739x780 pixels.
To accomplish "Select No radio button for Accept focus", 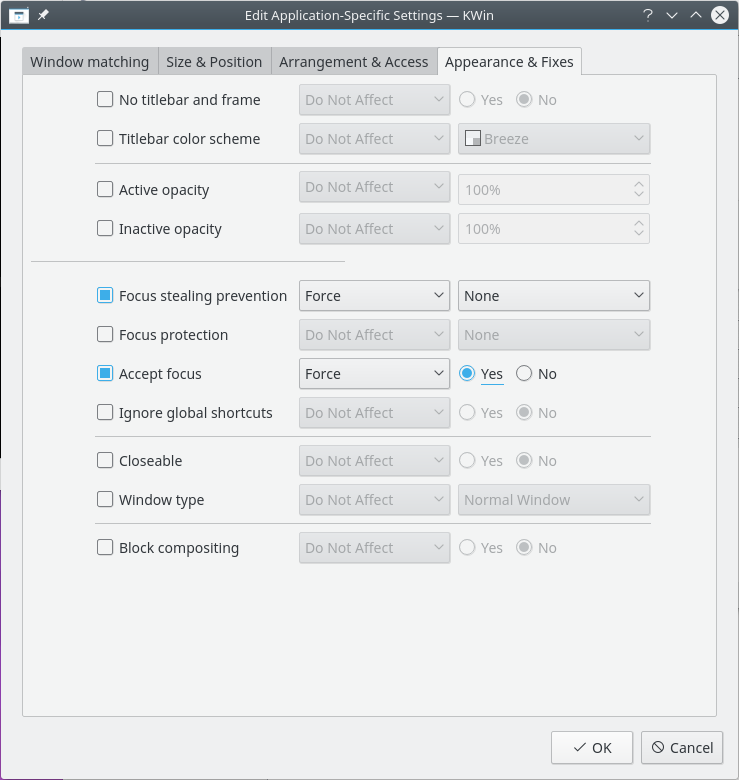I will [x=525, y=374].
